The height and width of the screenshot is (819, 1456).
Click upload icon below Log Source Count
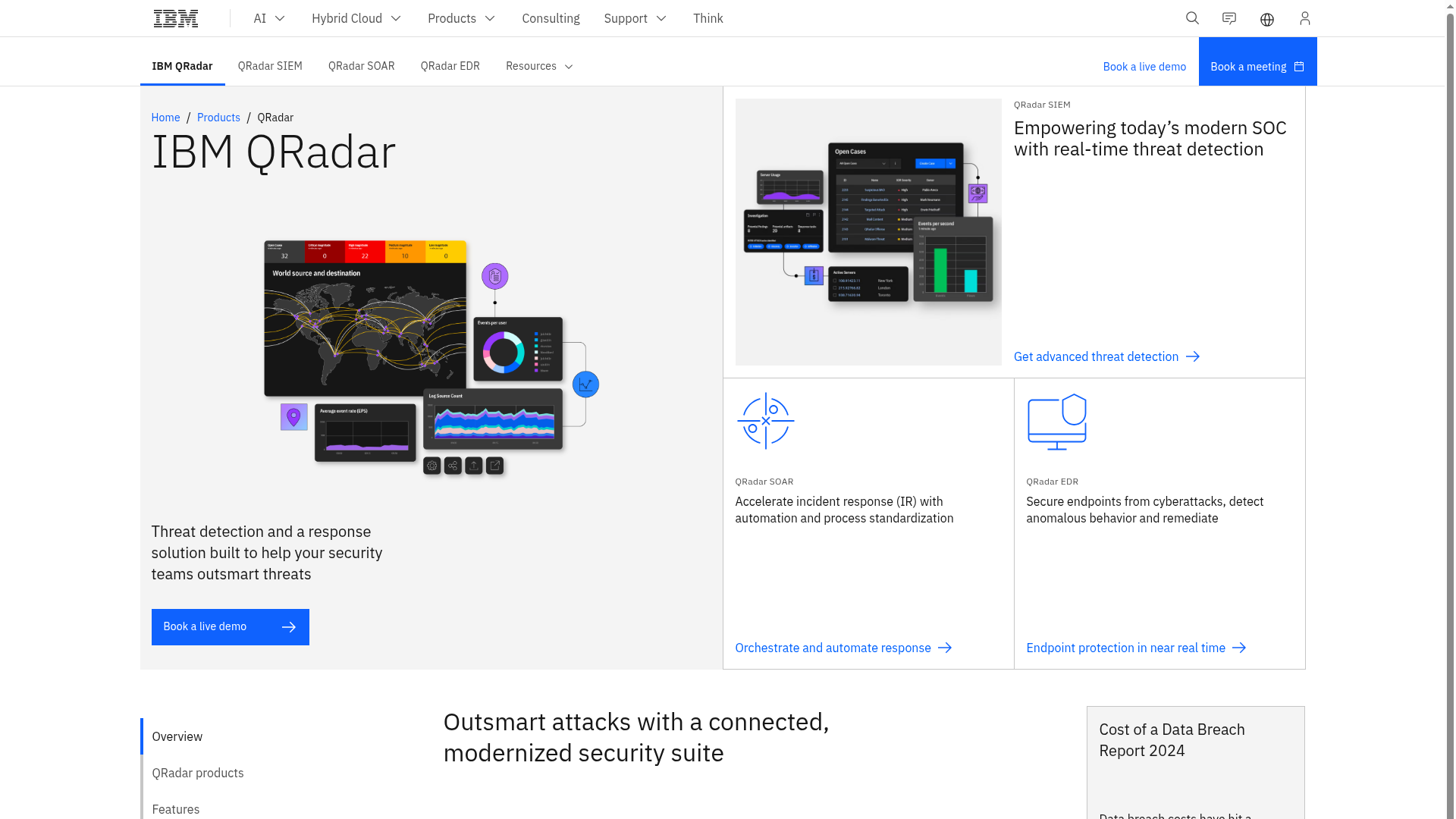(474, 466)
